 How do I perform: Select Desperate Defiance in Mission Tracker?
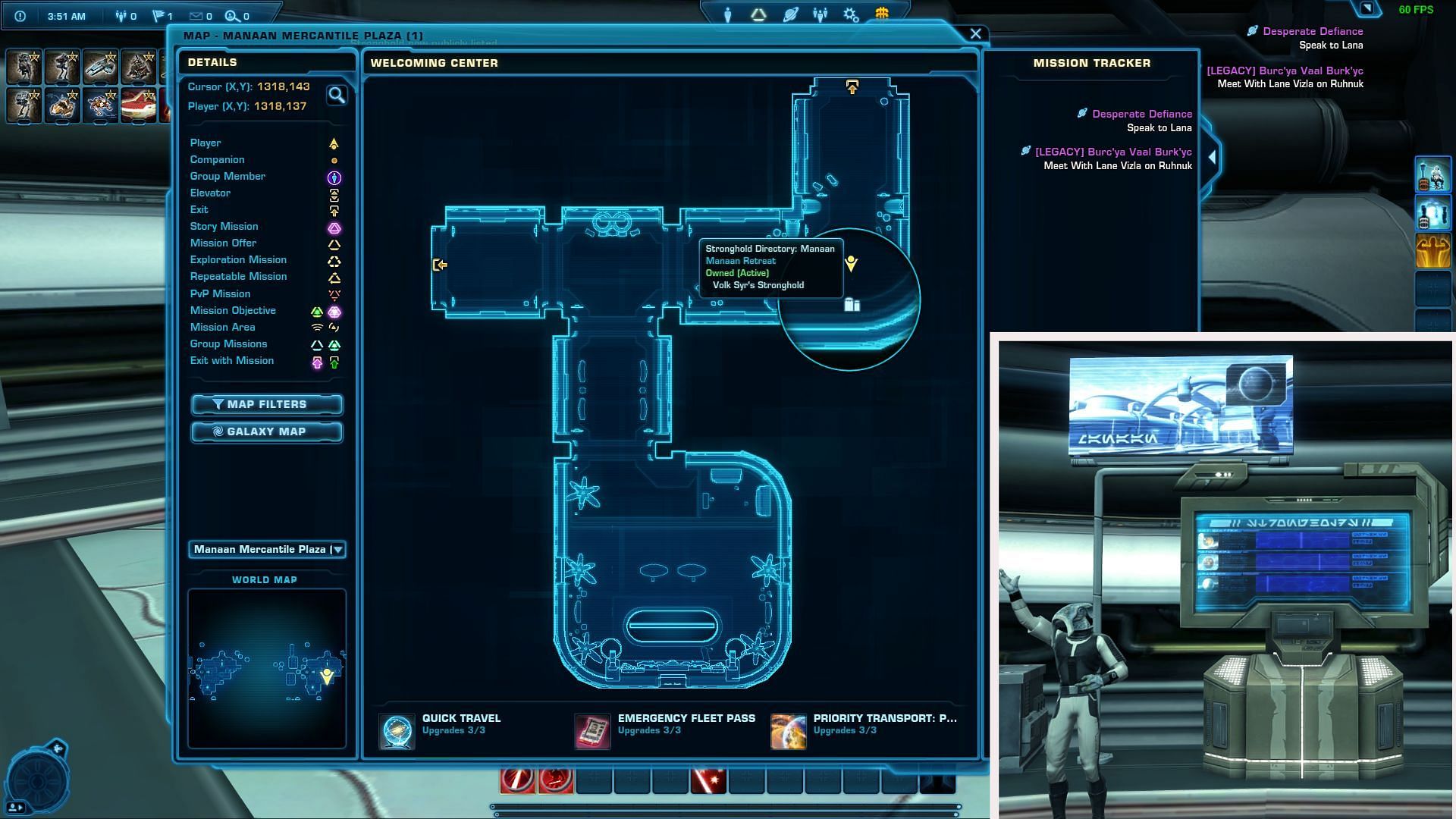click(x=1143, y=113)
